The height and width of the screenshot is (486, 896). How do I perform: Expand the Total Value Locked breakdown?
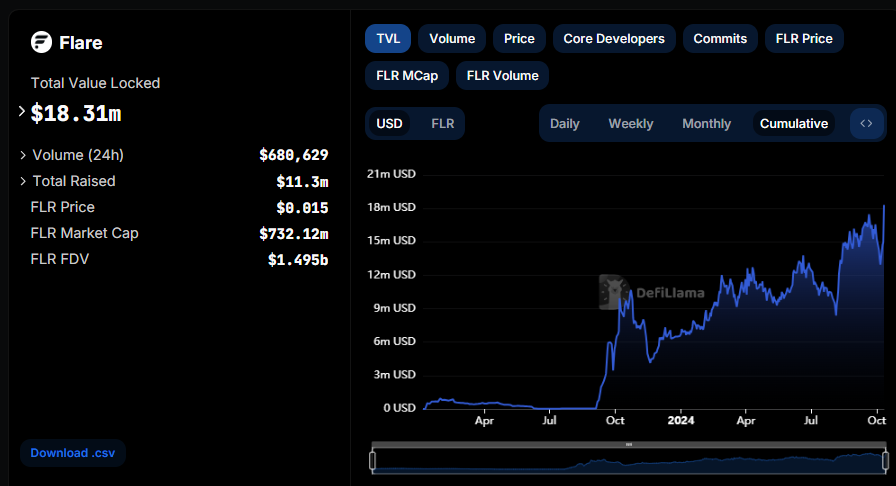(x=22, y=111)
